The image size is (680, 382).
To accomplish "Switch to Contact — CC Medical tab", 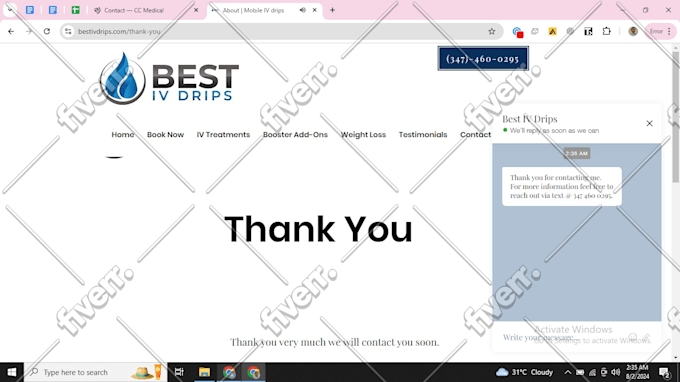I will 134,10.
